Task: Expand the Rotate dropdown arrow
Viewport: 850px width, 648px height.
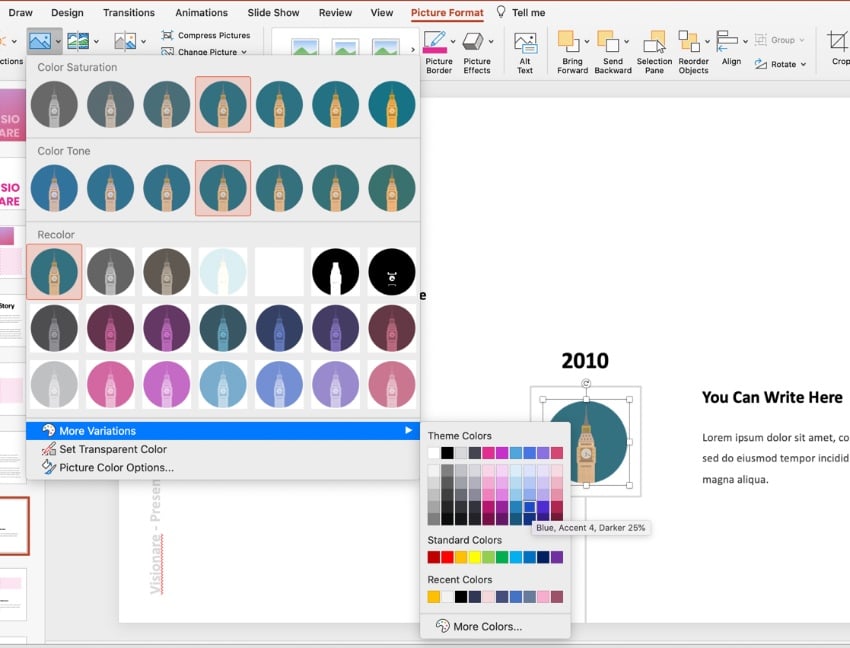Action: pos(803,64)
